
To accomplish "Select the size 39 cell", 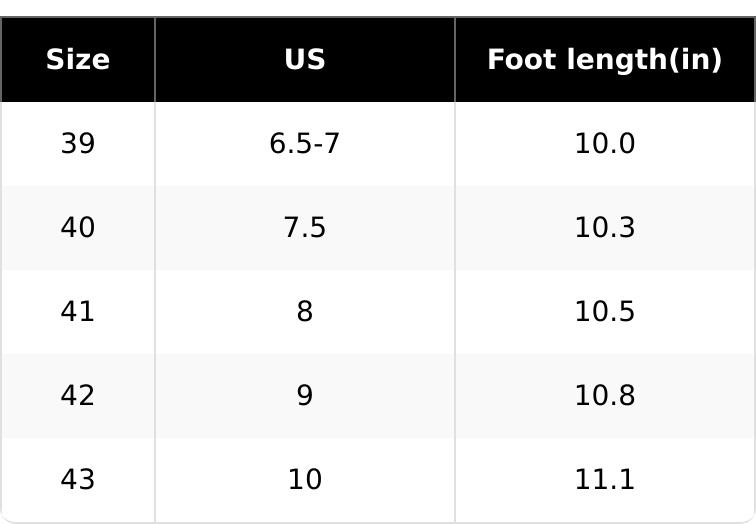I will click(x=78, y=144).
